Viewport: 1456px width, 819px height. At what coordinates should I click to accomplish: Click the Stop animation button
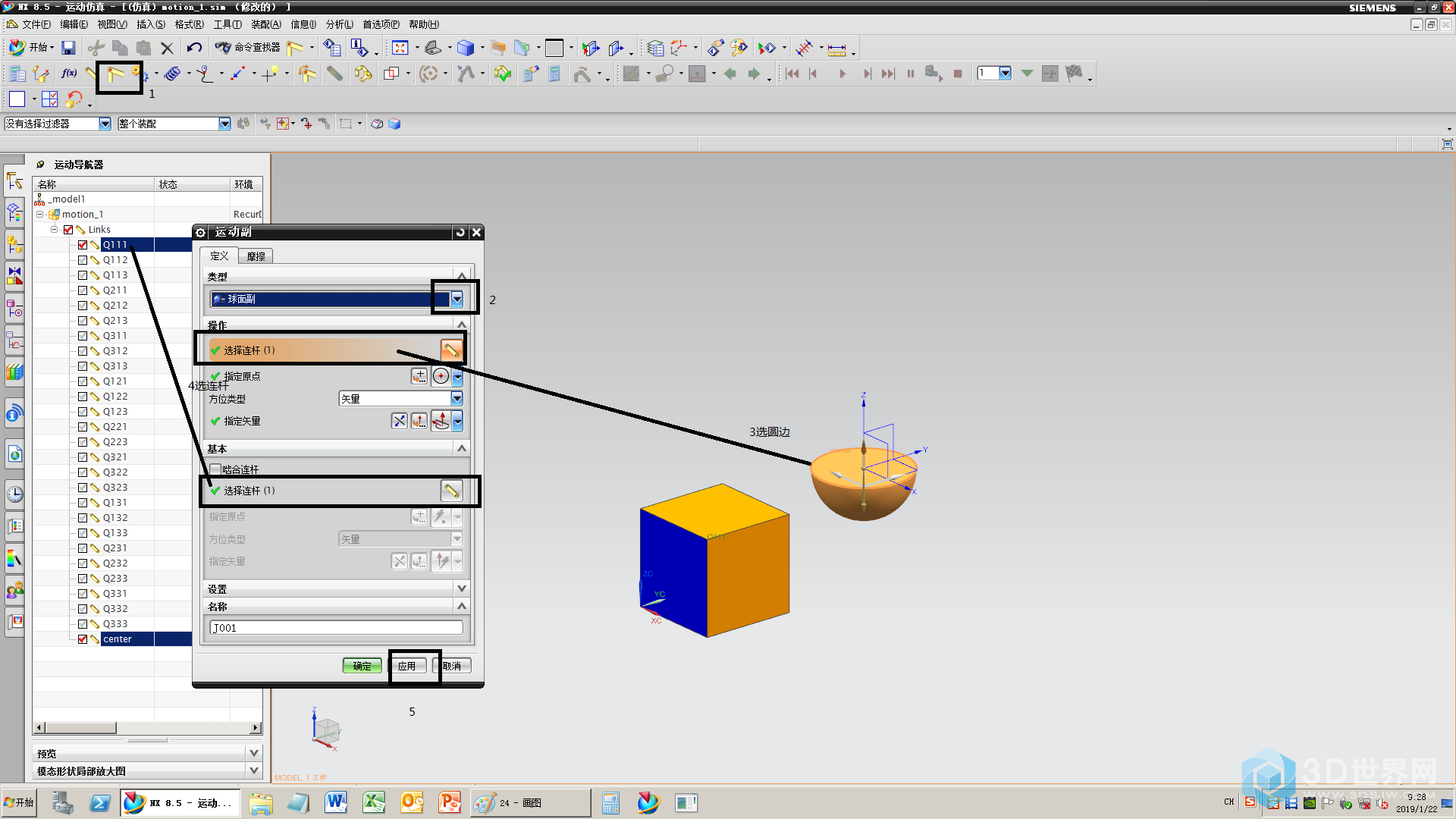958,74
